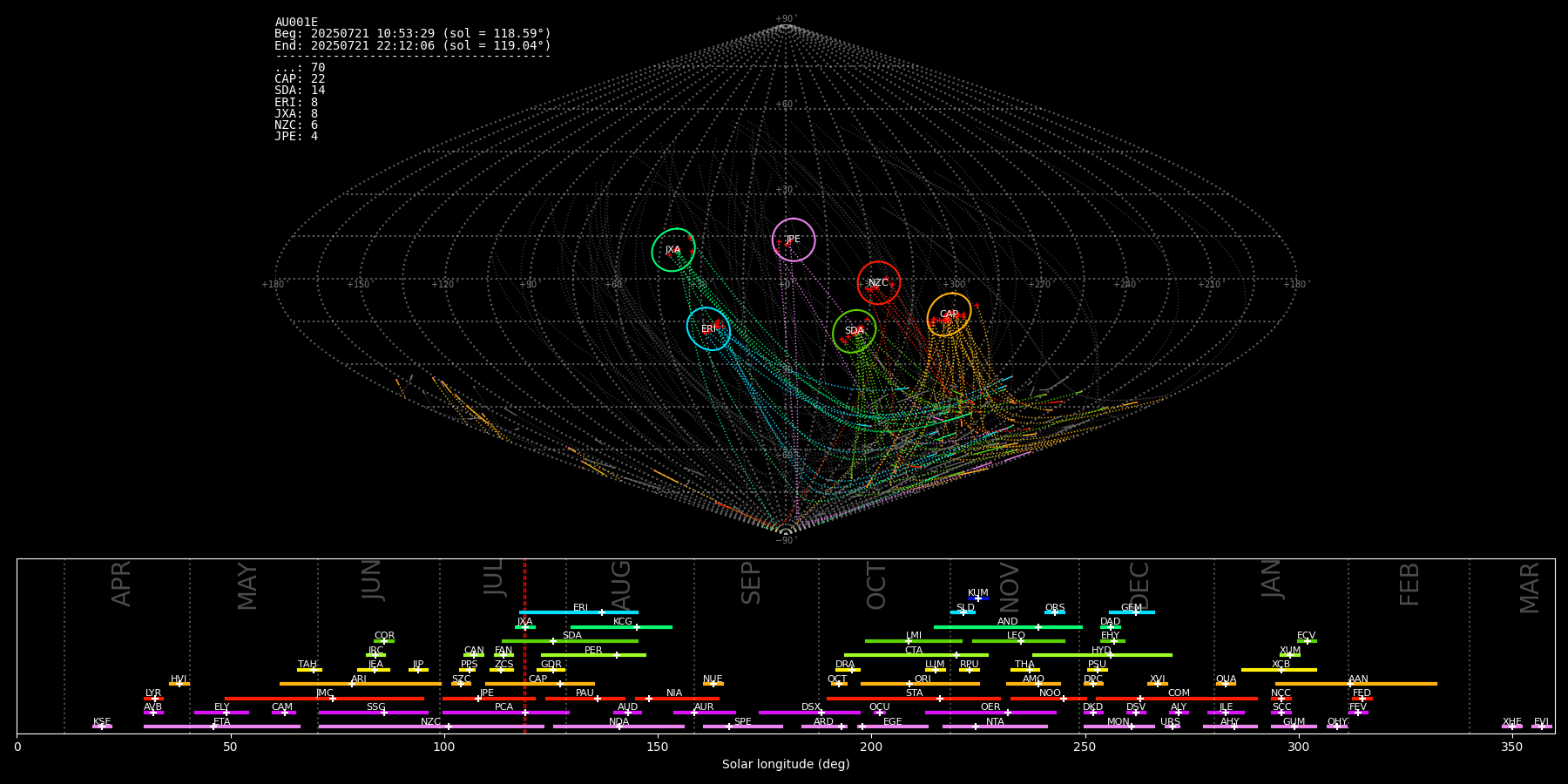Click the 'JPE: 4' legend entry
Viewport: 1568px width, 784px height.
pos(296,136)
